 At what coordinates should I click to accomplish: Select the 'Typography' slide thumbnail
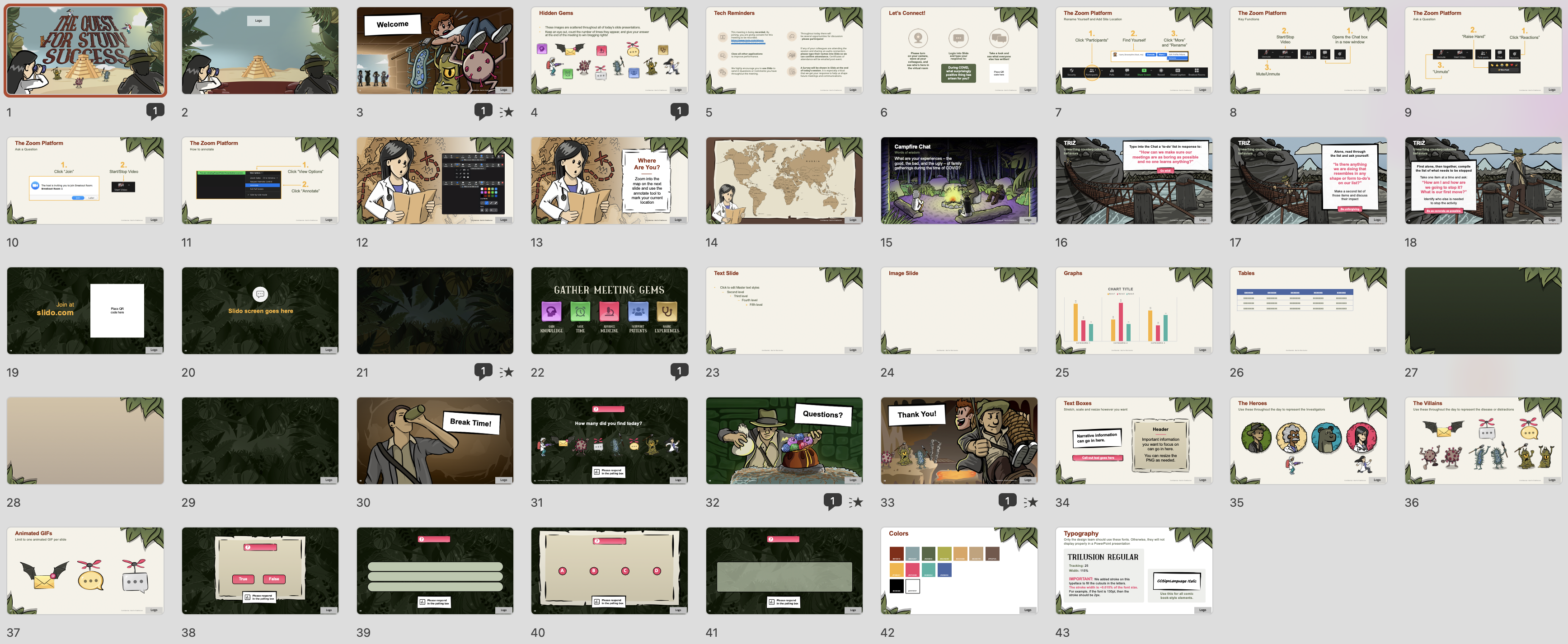point(1134,571)
